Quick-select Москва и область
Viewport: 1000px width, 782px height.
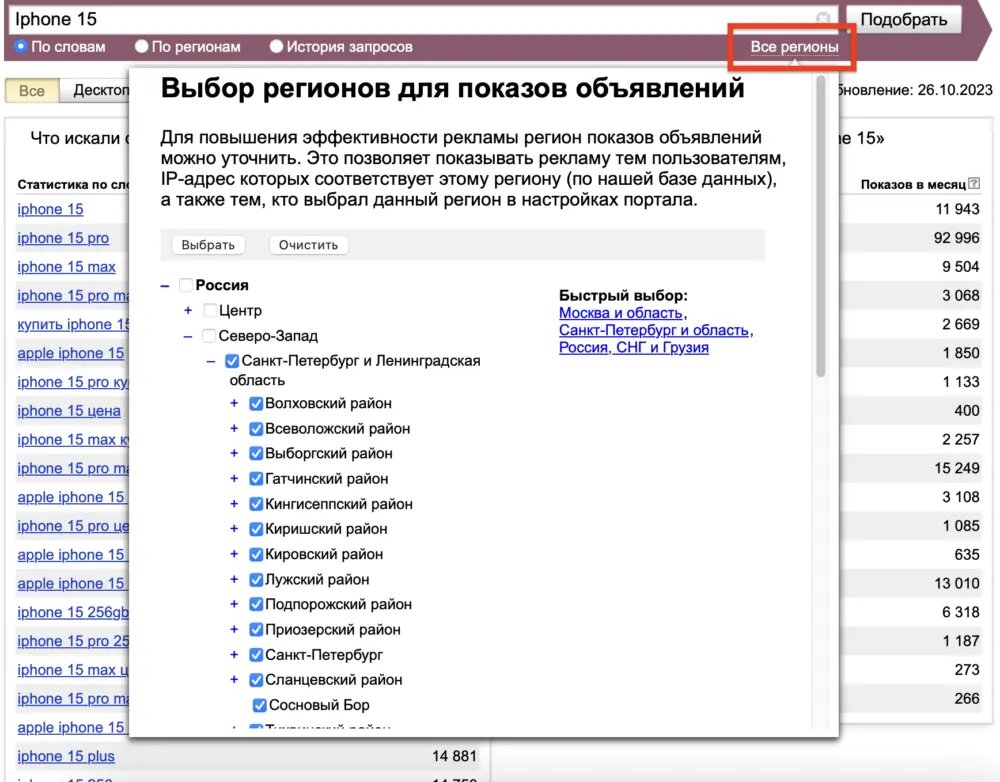click(621, 313)
